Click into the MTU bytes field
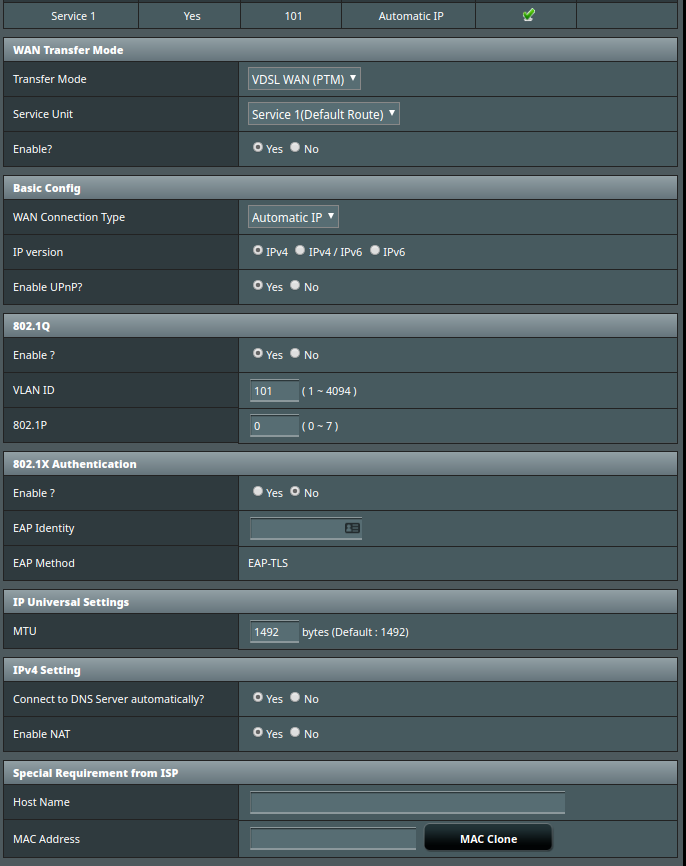Screen dimensions: 686x866 (274, 632)
